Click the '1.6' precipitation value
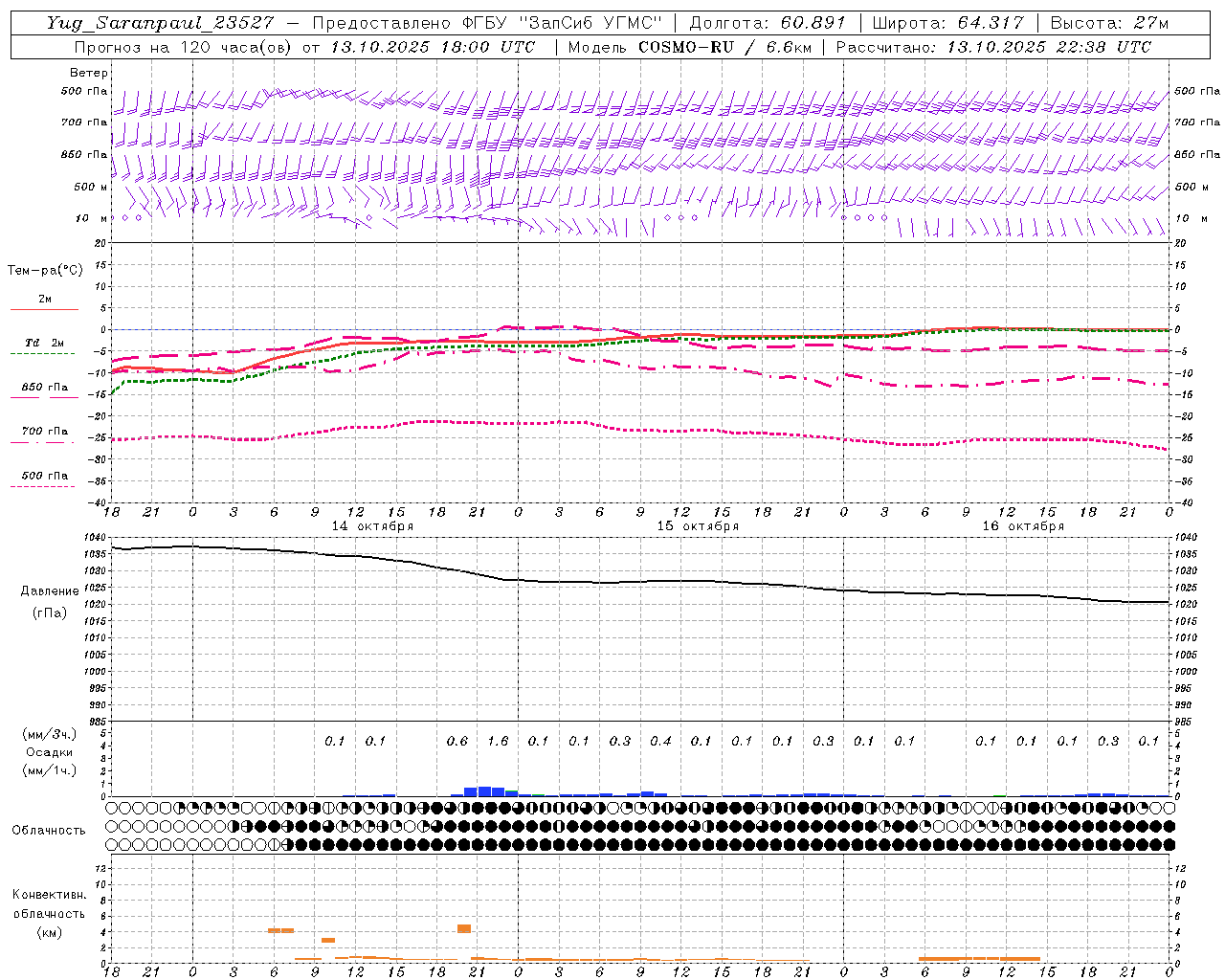Image resolution: width=1225 pixels, height=980 pixels. [x=498, y=741]
